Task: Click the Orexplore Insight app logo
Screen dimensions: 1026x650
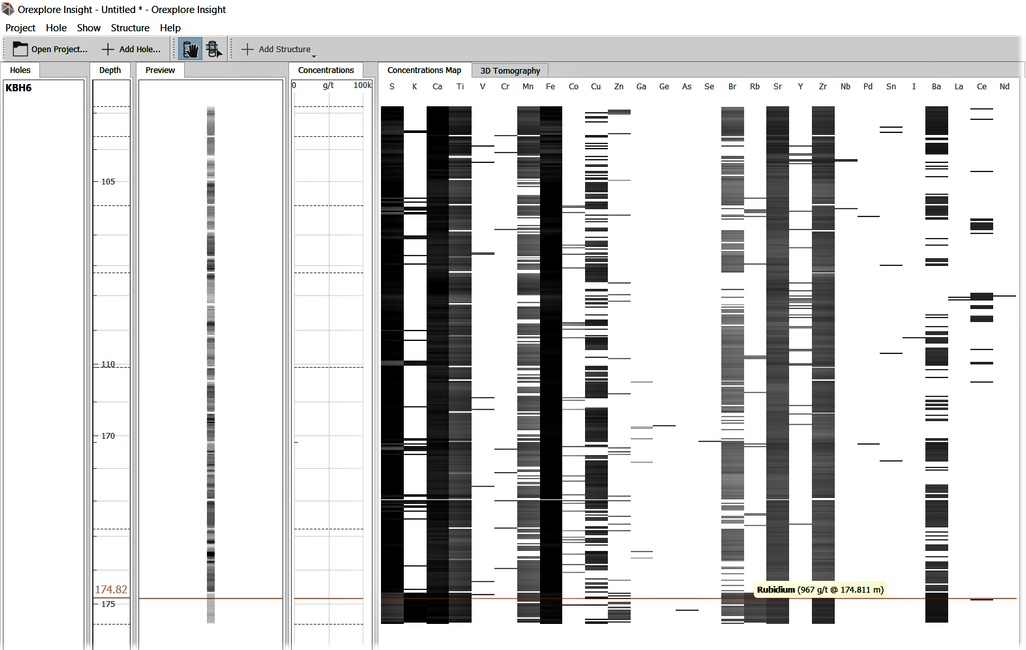Action: click(8, 9)
